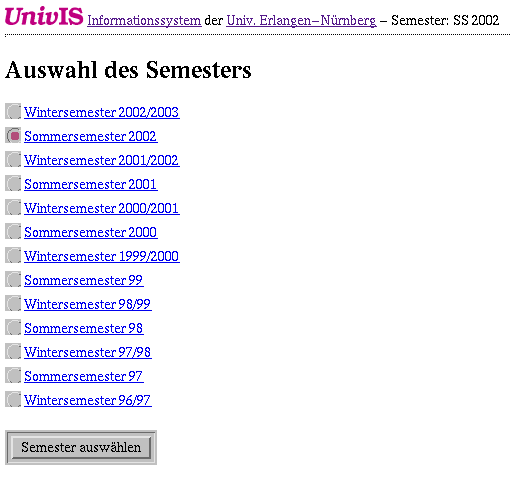This screenshot has height=489, width=510.
Task: Open the Wintersemester 1999/2000 link
Action: [102, 256]
